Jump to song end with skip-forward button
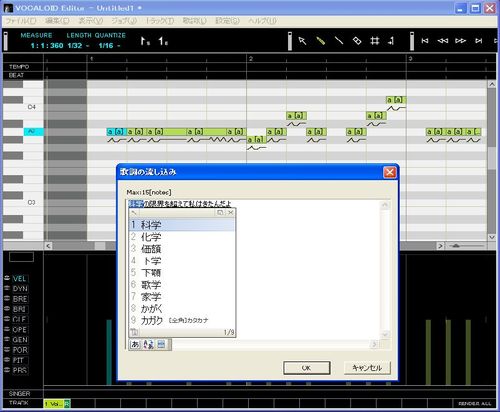500x412 pixels. click(x=479, y=41)
